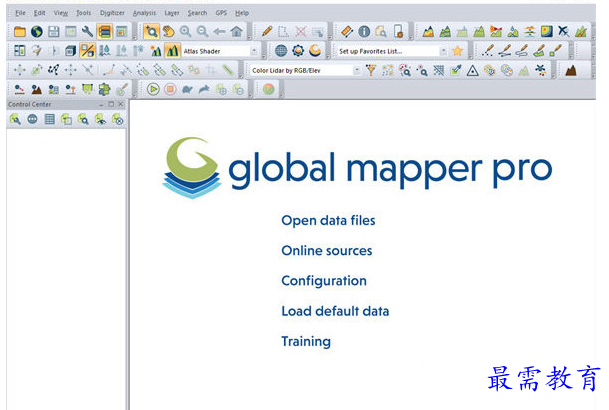Click the yellow star Favorites icon

(458, 50)
